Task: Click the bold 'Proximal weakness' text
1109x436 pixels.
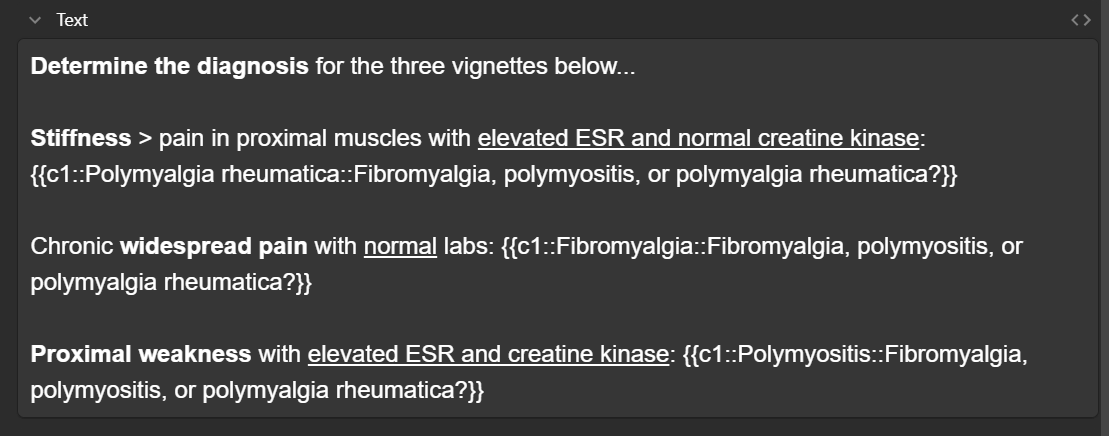Action: pos(141,354)
